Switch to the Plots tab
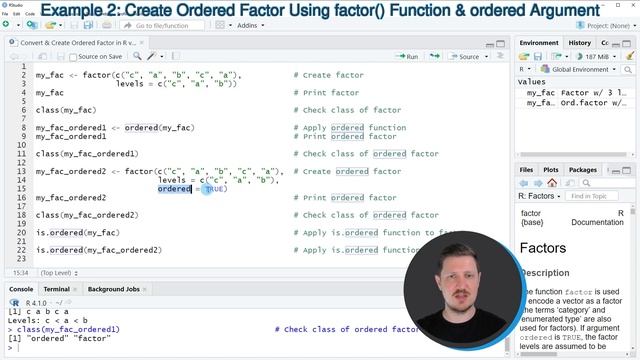Viewport: 640px width, 360px height. click(551, 170)
